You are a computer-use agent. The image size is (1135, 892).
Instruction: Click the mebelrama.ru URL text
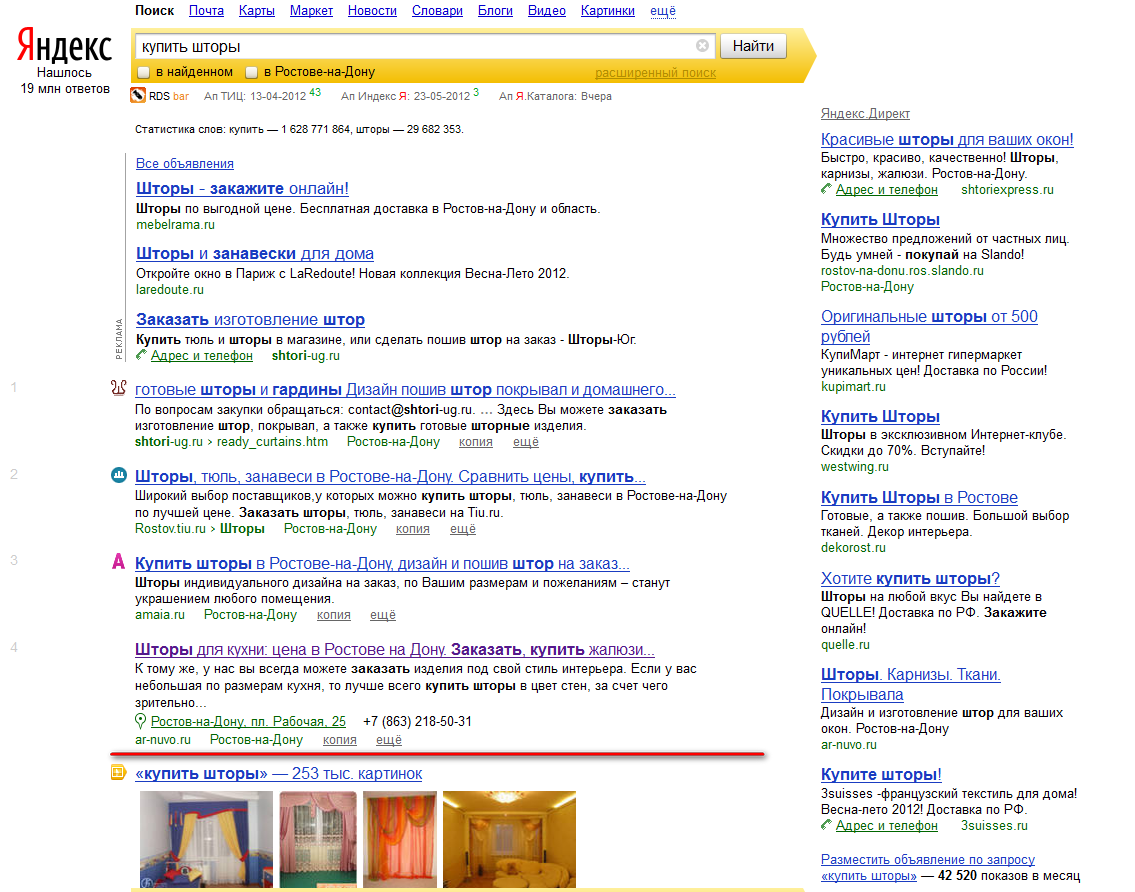[175, 224]
